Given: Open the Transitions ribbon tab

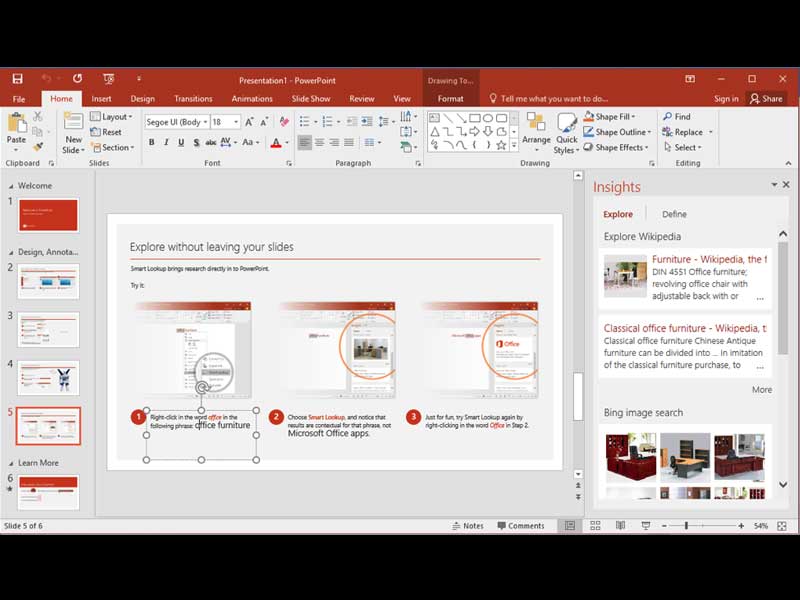Looking at the screenshot, I should click(x=192, y=99).
